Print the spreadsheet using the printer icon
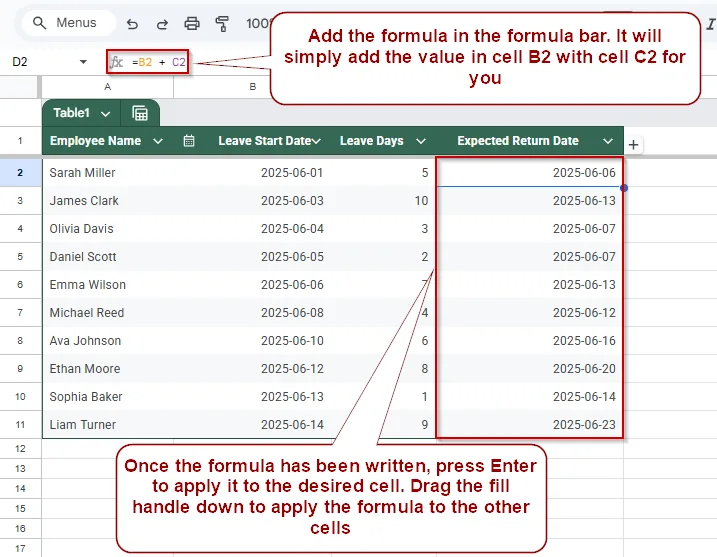Image resolution: width=717 pixels, height=557 pixels. pyautogui.click(x=192, y=23)
